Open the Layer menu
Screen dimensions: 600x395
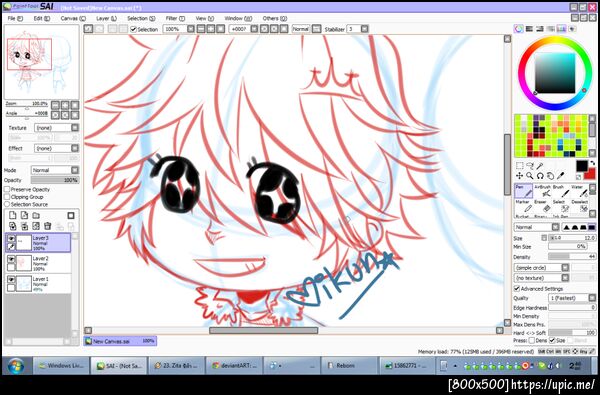pos(106,18)
